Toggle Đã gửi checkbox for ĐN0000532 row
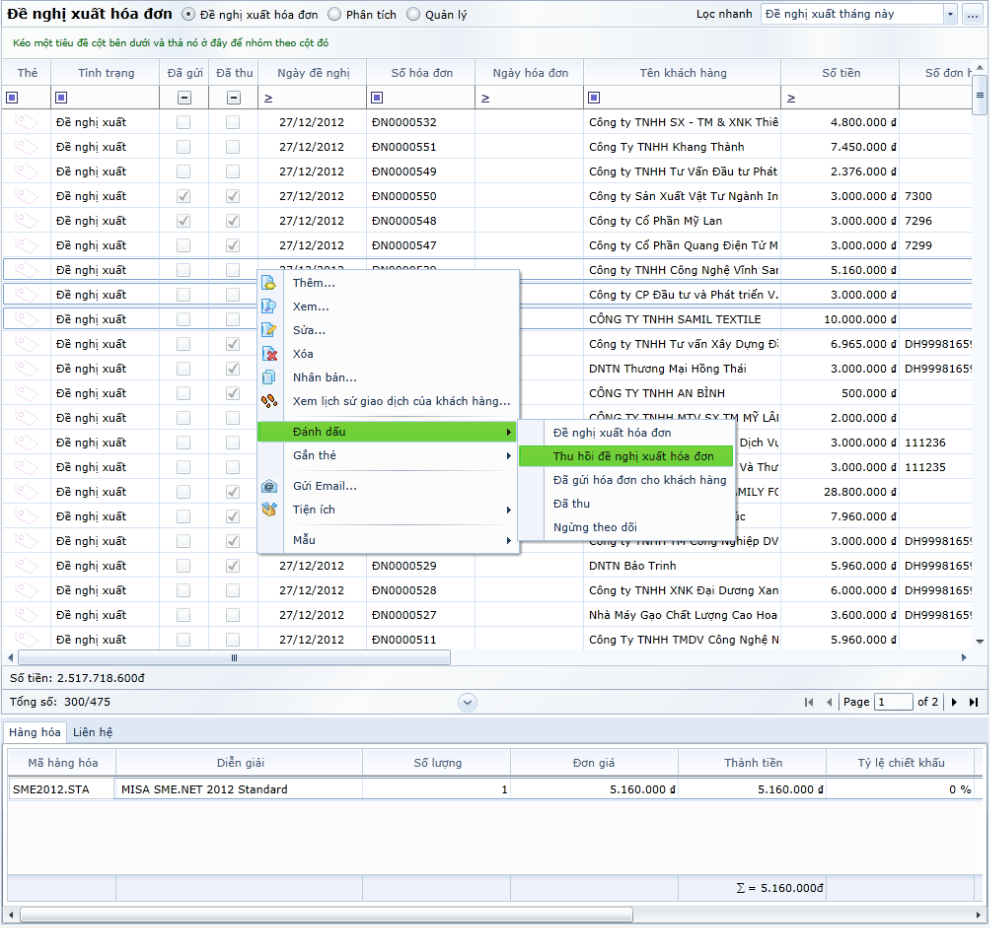This screenshot has height=928, width=990. pyautogui.click(x=183, y=122)
